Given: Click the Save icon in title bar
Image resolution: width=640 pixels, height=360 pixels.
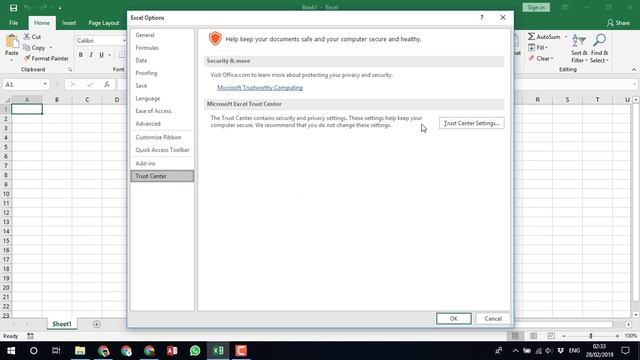Looking at the screenshot, I should tap(13, 8).
